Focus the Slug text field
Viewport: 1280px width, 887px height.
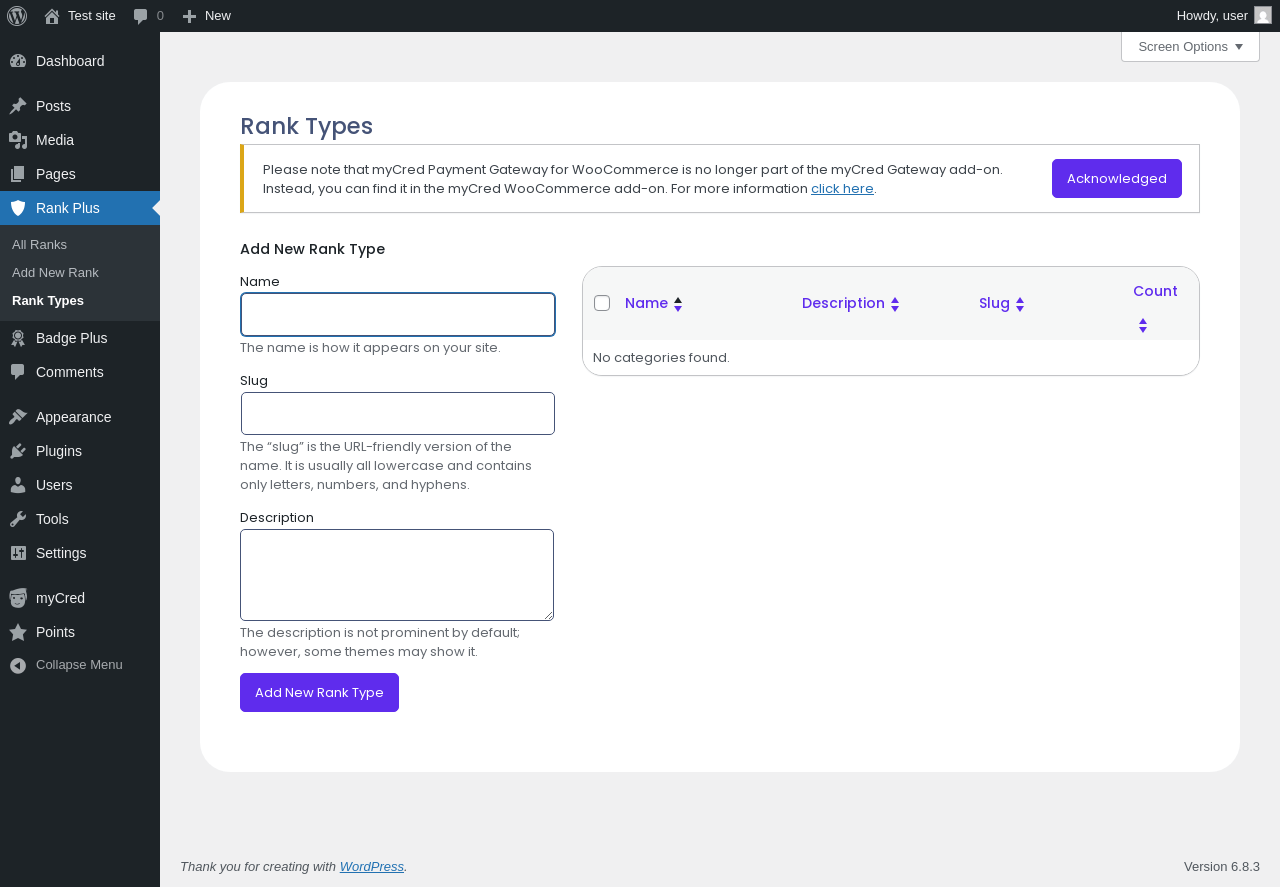398,414
